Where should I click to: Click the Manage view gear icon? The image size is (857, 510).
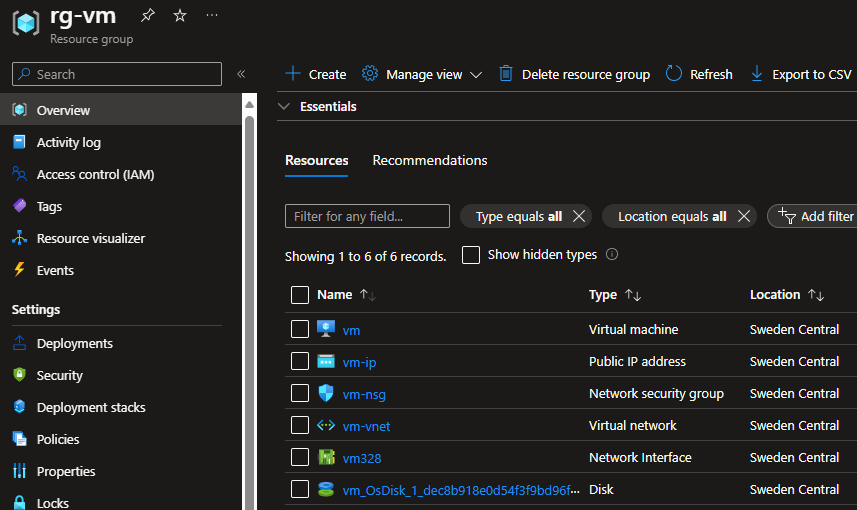pos(370,73)
